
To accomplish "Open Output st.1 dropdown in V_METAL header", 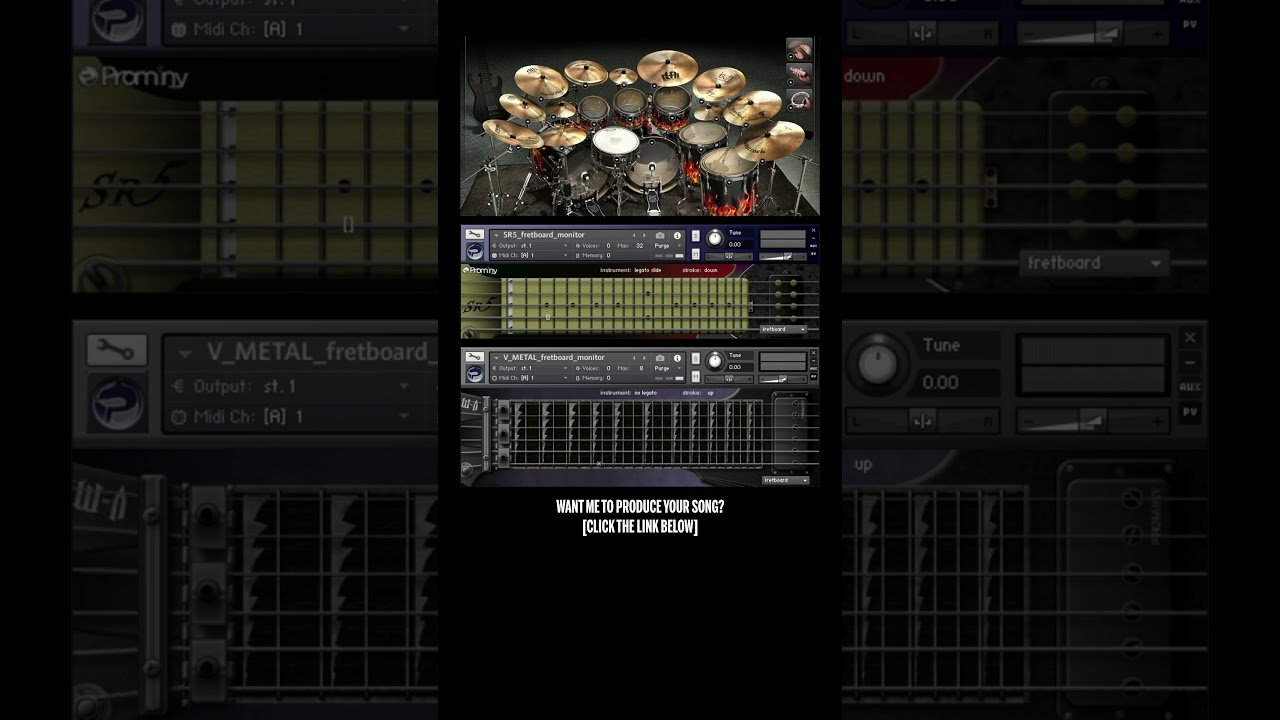I will click(x=529, y=368).
